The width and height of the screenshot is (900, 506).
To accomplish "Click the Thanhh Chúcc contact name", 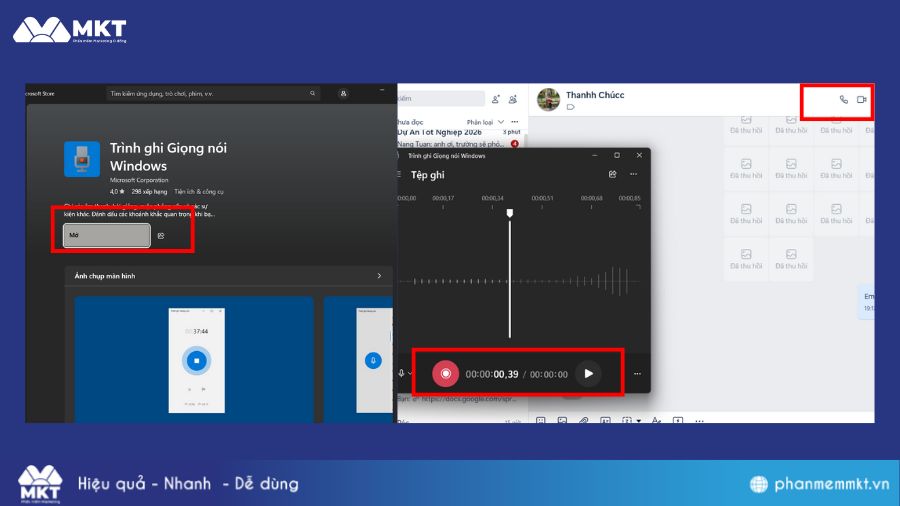I will (x=595, y=95).
